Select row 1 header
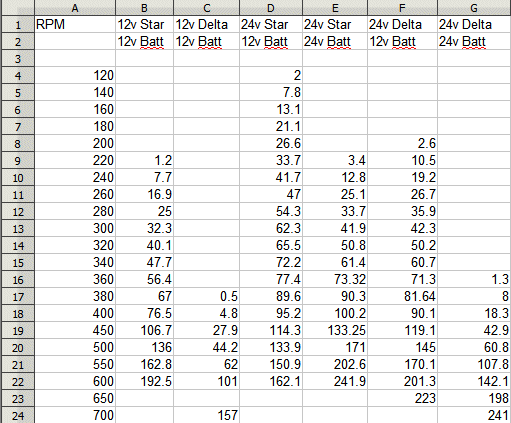Screen dimensions: 511x423 (18, 24)
